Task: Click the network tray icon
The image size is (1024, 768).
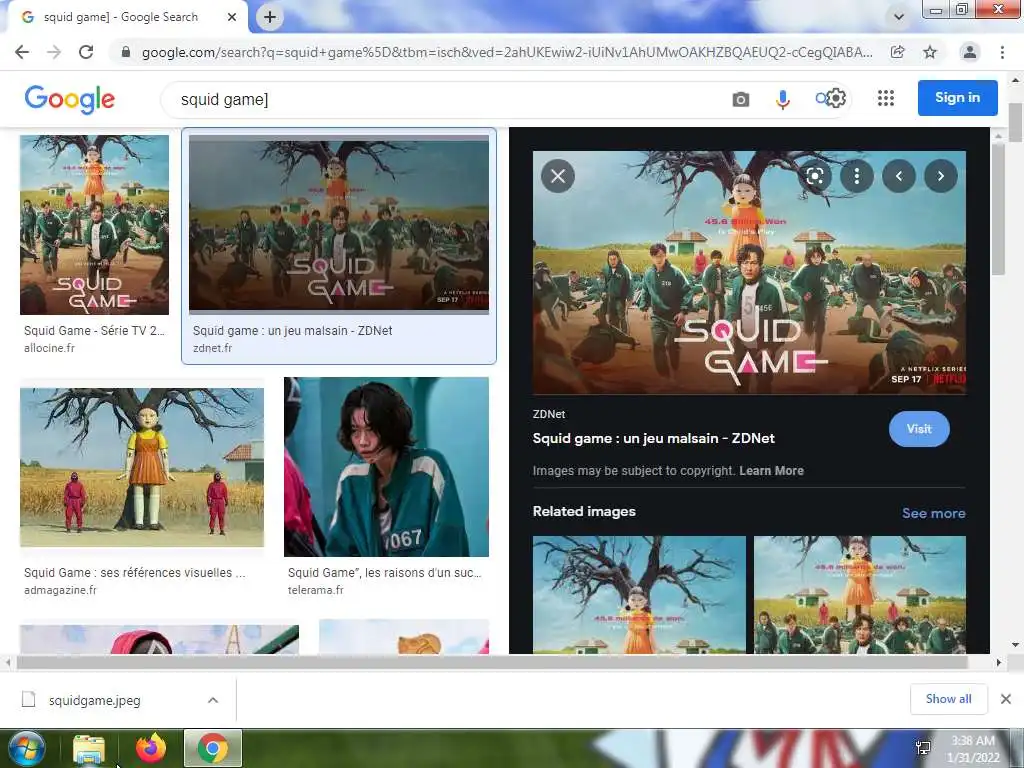Action: (923, 749)
